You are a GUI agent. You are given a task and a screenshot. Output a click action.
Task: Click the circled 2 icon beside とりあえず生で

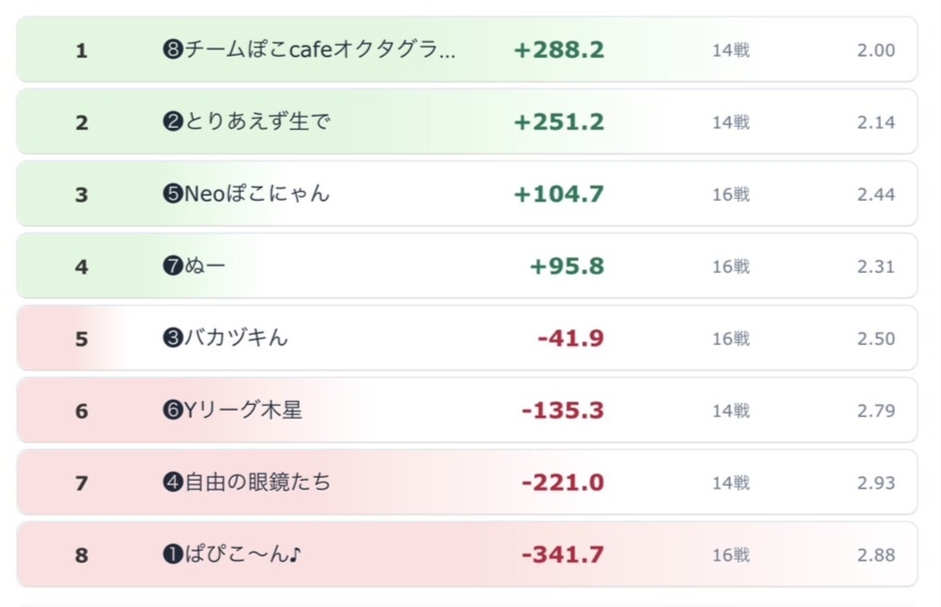point(171,122)
